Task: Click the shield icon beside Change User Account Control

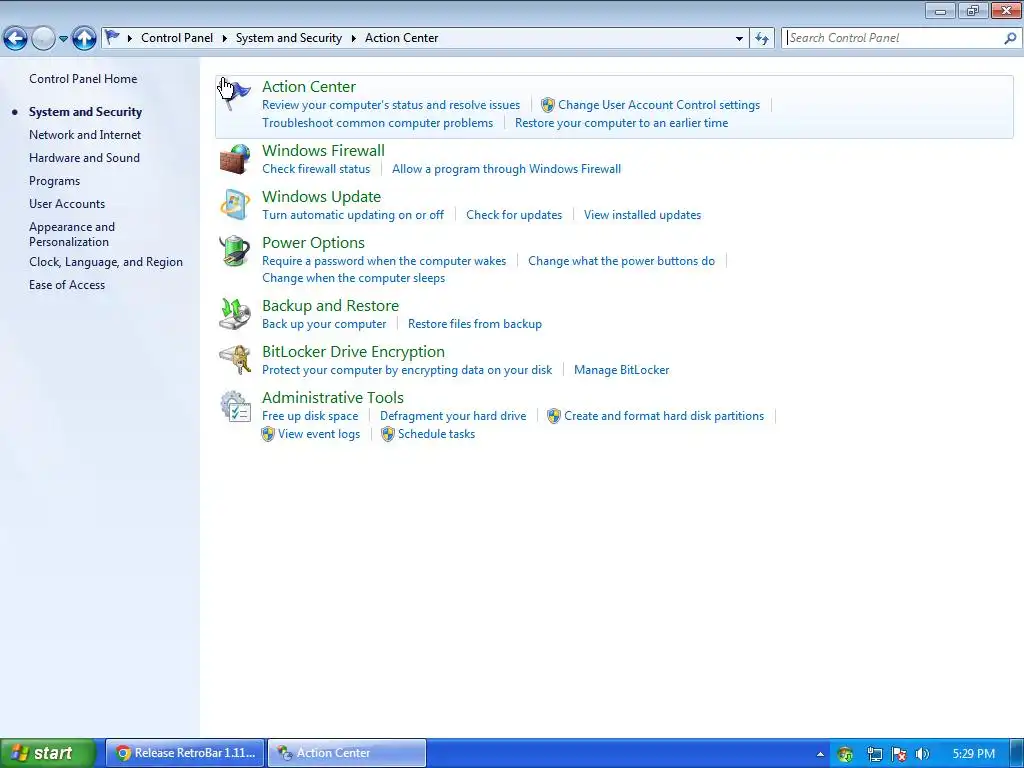Action: (x=548, y=105)
